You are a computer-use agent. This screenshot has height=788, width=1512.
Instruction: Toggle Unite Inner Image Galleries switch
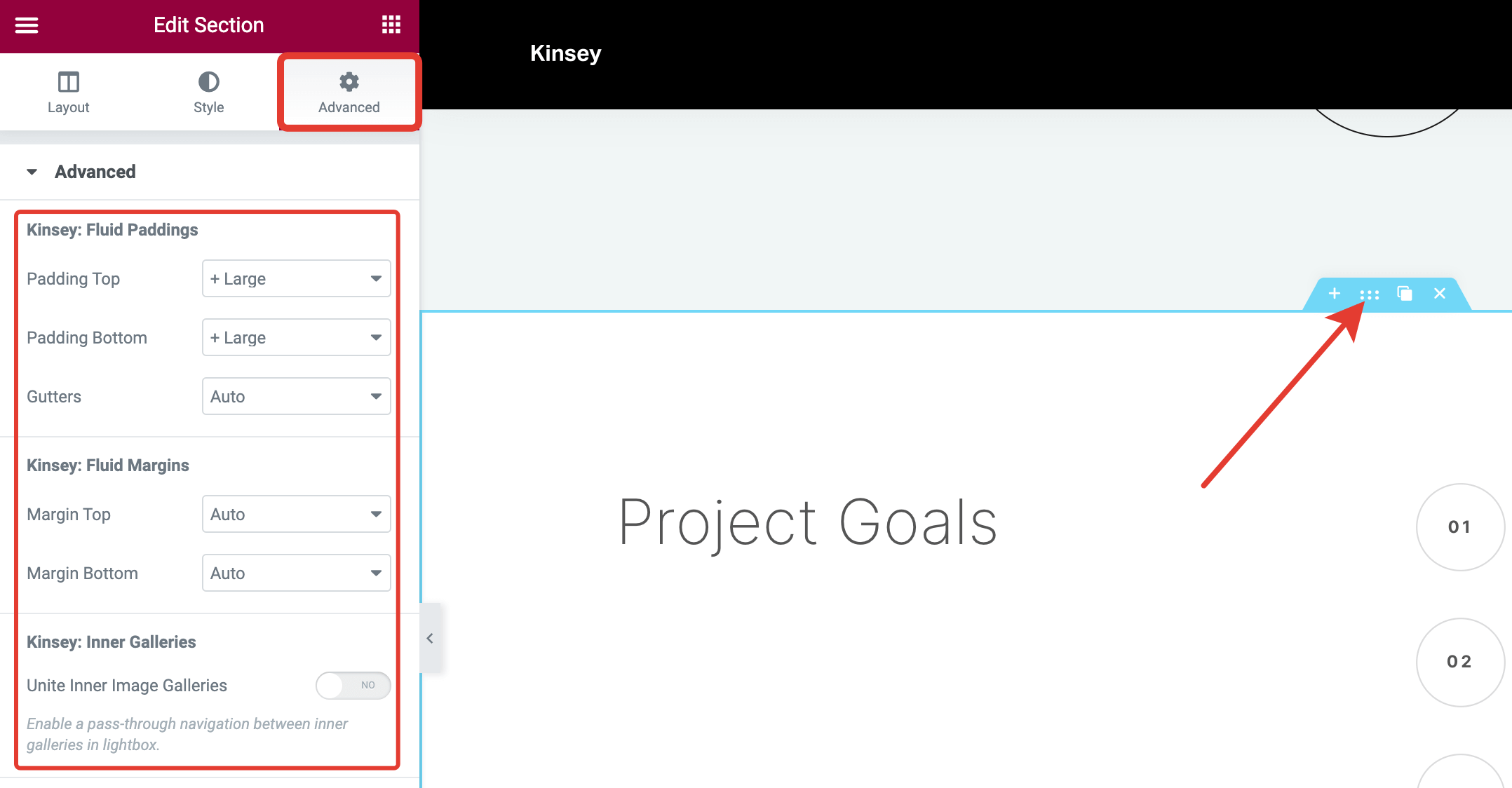point(353,685)
